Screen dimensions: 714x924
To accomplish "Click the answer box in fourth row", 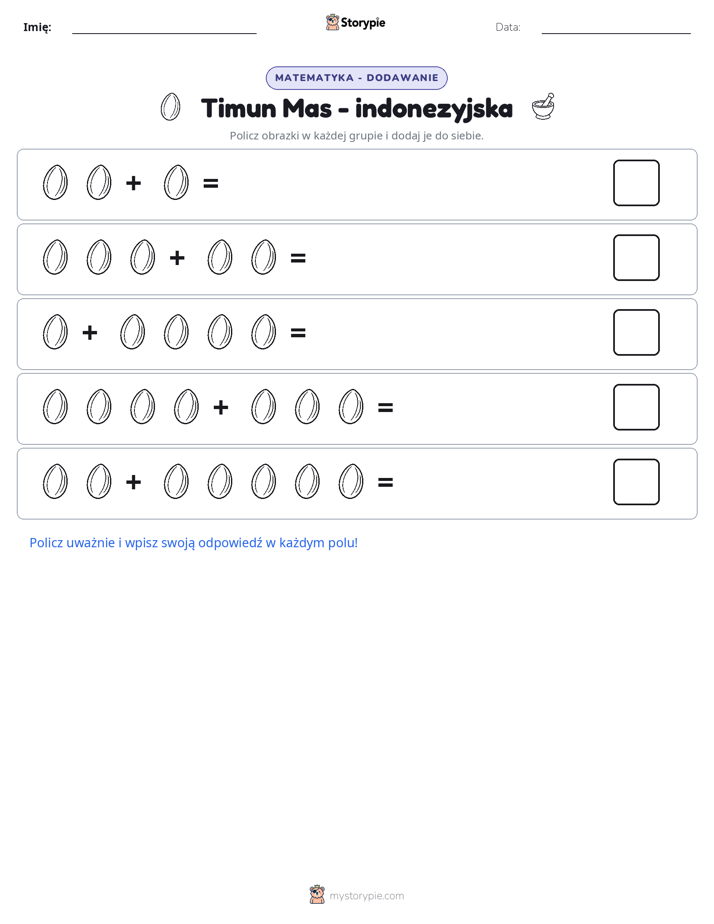I will tap(636, 407).
